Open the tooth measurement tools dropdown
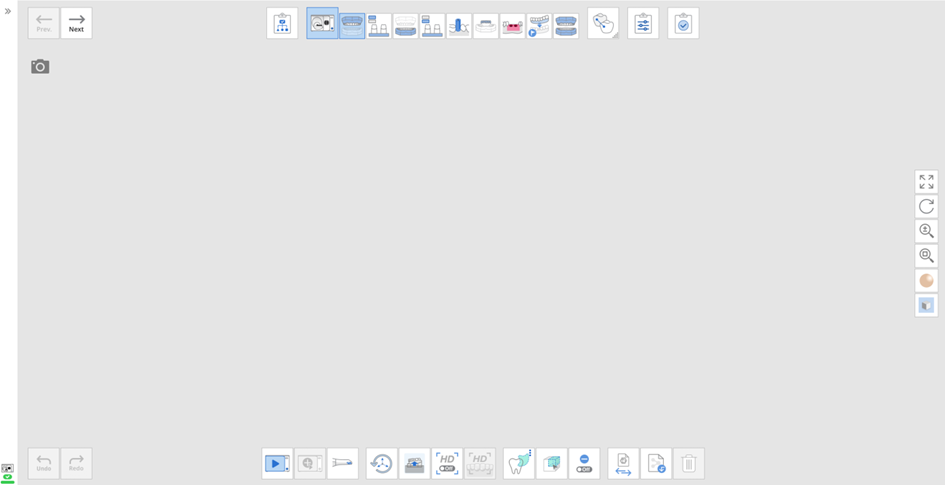The height and width of the screenshot is (485, 945). tap(603, 23)
